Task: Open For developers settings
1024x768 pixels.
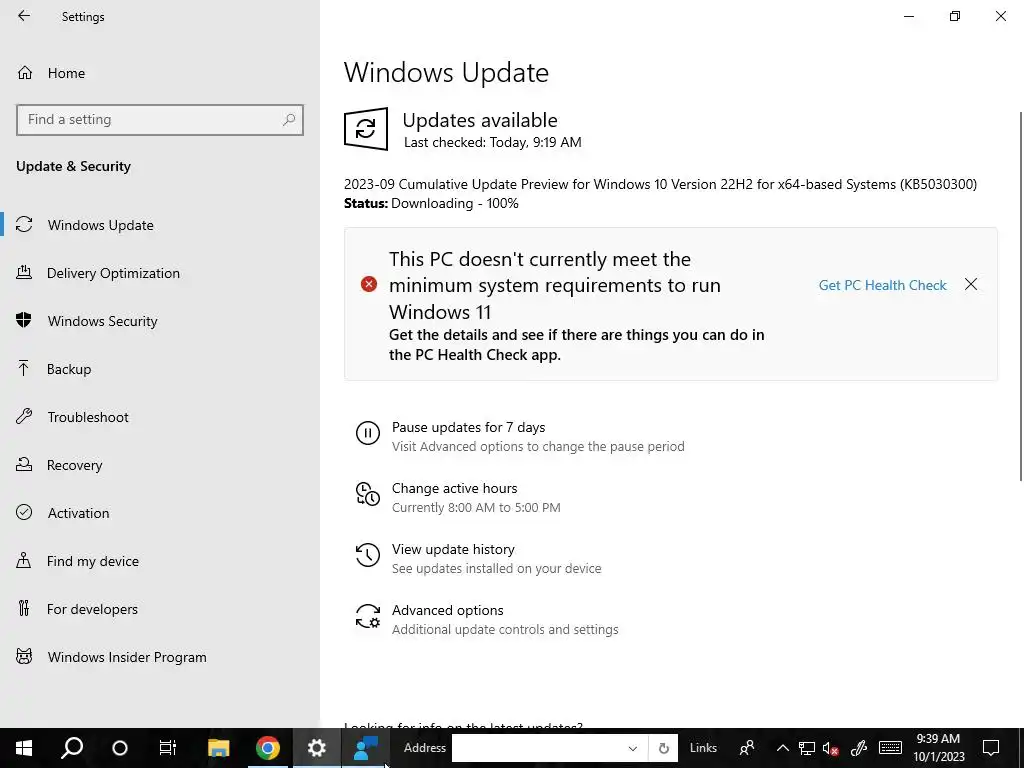Action: (x=92, y=609)
